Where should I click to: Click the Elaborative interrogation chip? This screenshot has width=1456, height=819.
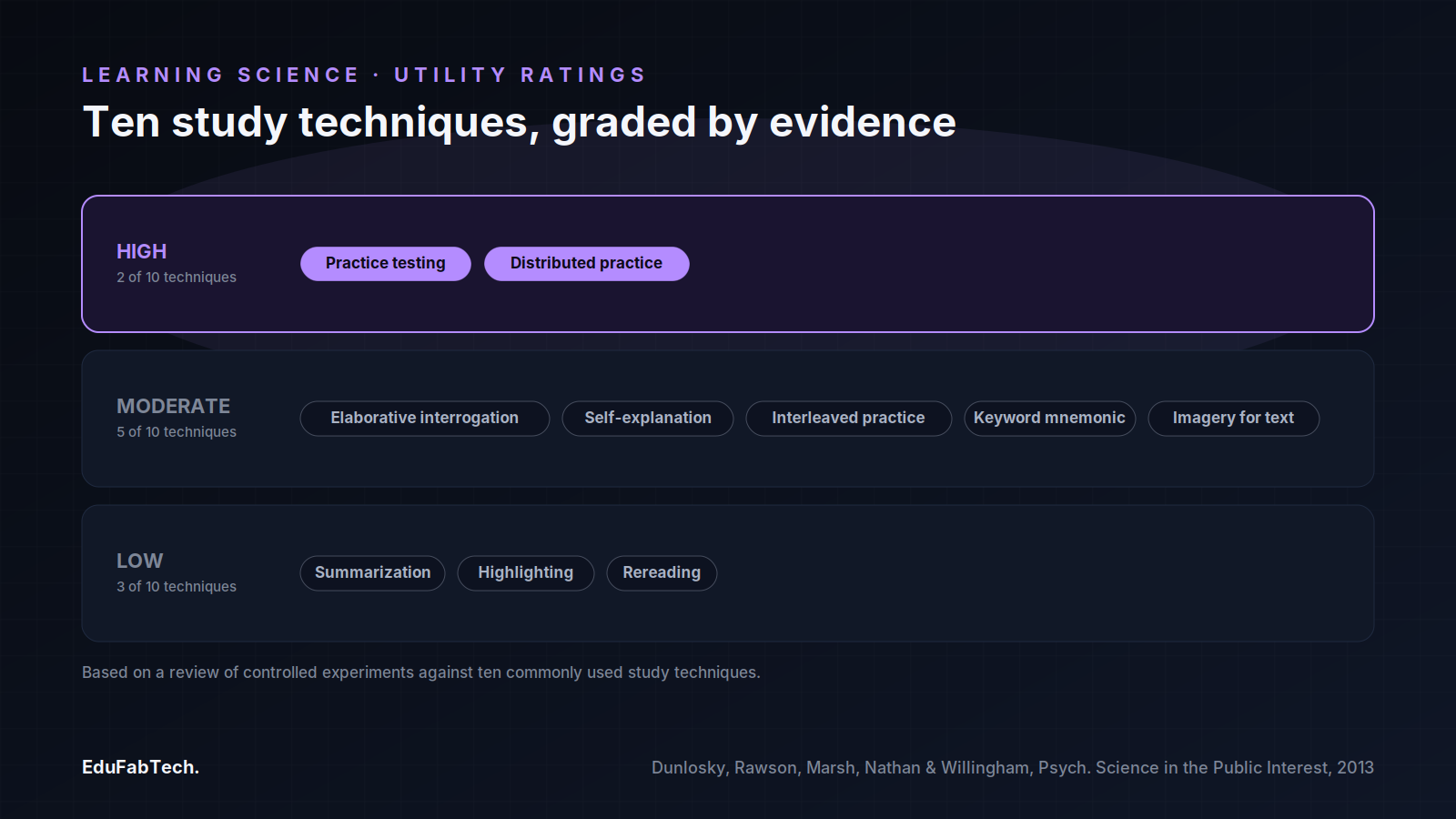[x=425, y=419]
